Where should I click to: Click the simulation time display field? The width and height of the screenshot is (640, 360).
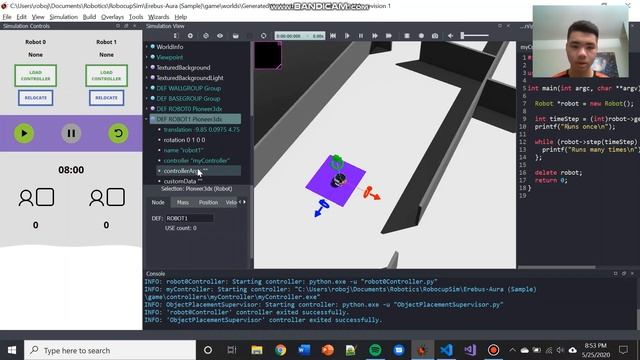(x=300, y=36)
